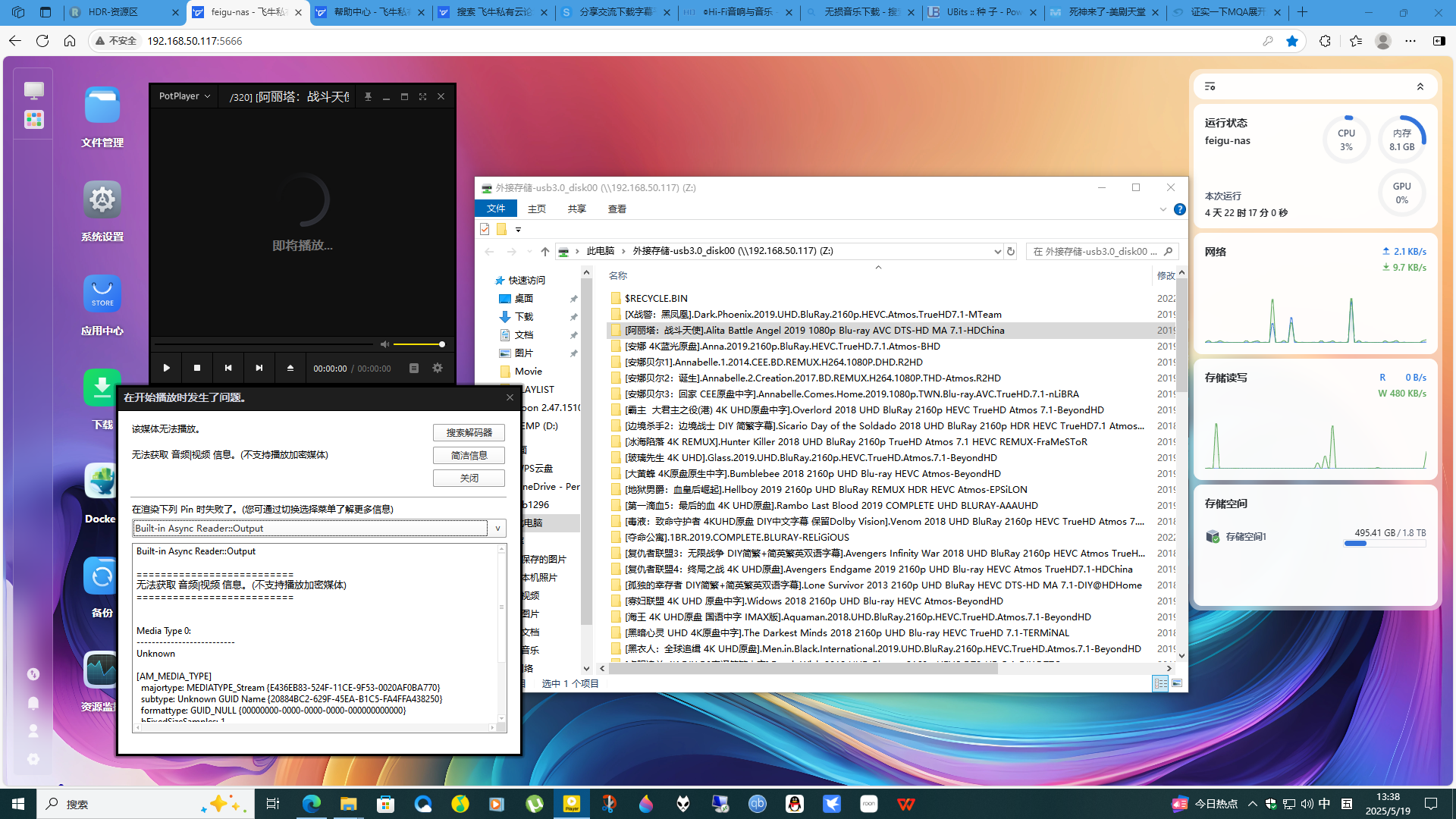The height and width of the screenshot is (819, 1456).
Task: Open user profile icon in NAS sidebar
Action: pos(33,731)
